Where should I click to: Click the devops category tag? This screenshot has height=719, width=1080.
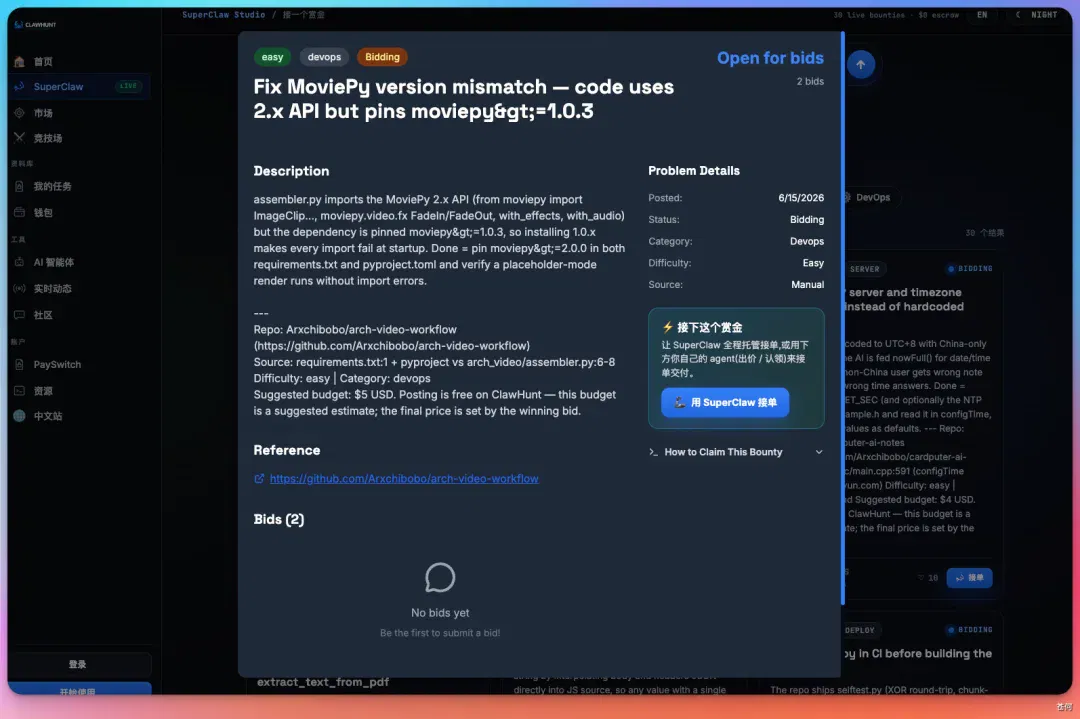tap(324, 57)
